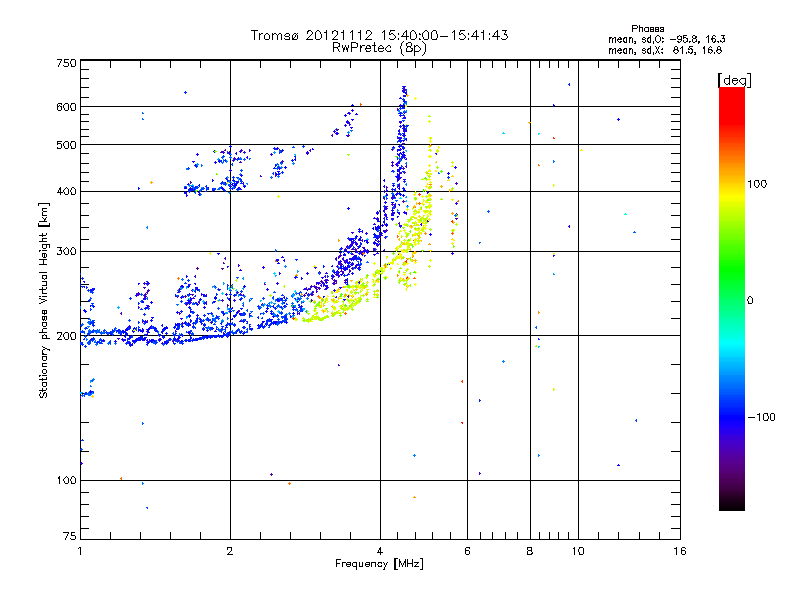Click x-axis tick label '8'
Image resolution: width=800 pixels, height=600 pixels.
pos(530,551)
